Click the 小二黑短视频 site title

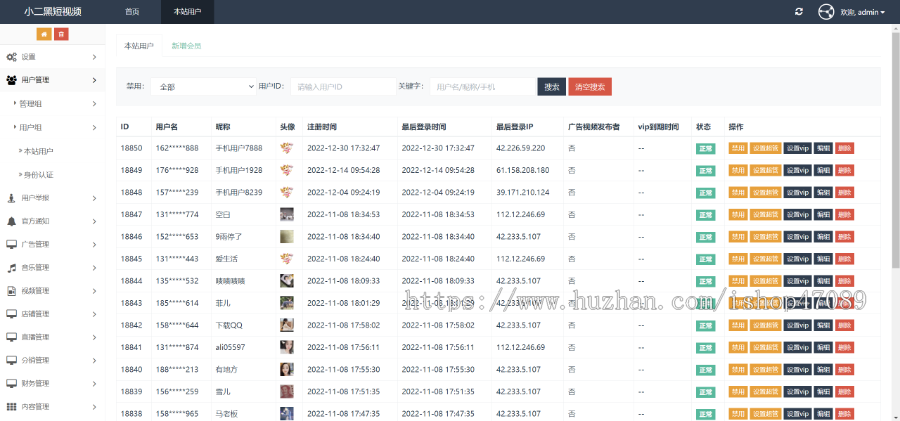pyautogui.click(x=52, y=11)
